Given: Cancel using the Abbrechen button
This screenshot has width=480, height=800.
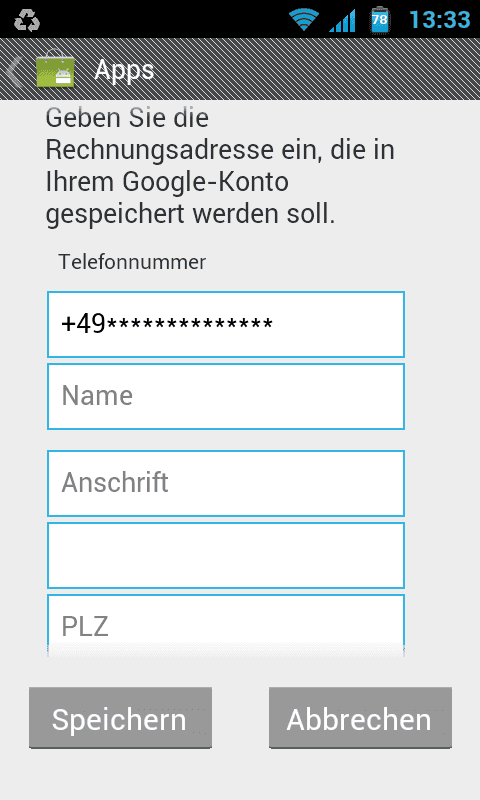Looking at the screenshot, I should click(x=360, y=718).
